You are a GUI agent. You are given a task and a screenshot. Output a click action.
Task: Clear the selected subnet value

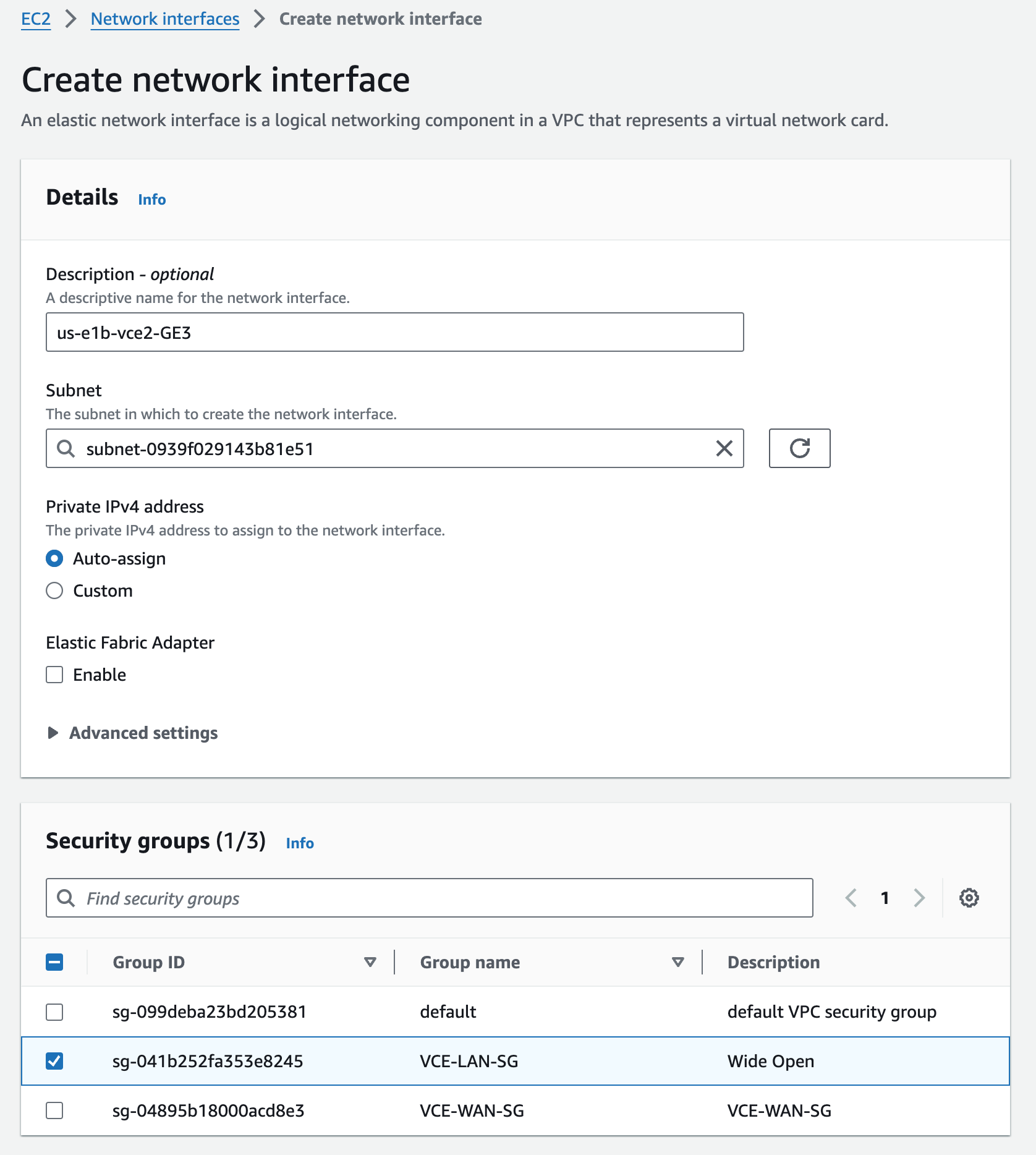tap(724, 448)
